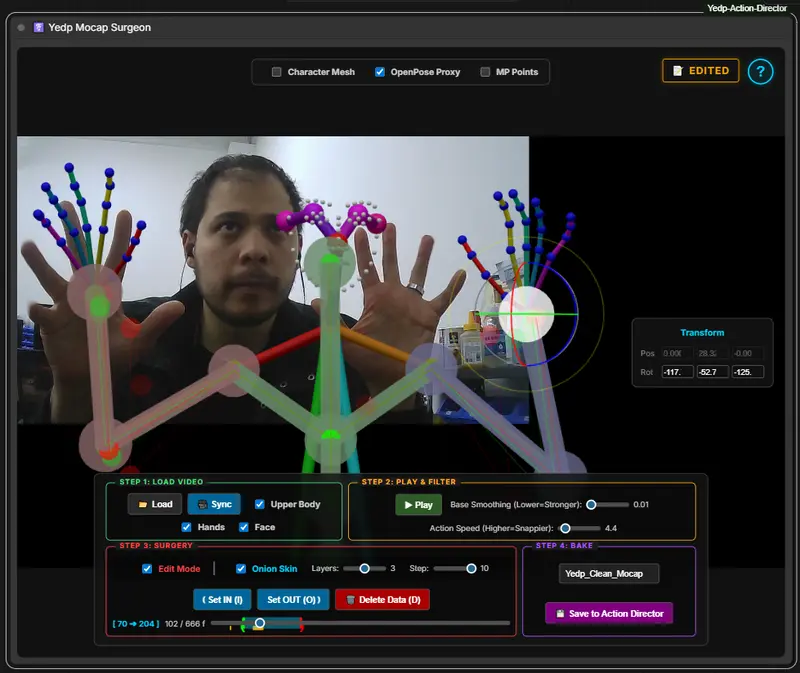Click the red OUT marker on timeline
The height and width of the screenshot is (673, 800).
[302, 624]
